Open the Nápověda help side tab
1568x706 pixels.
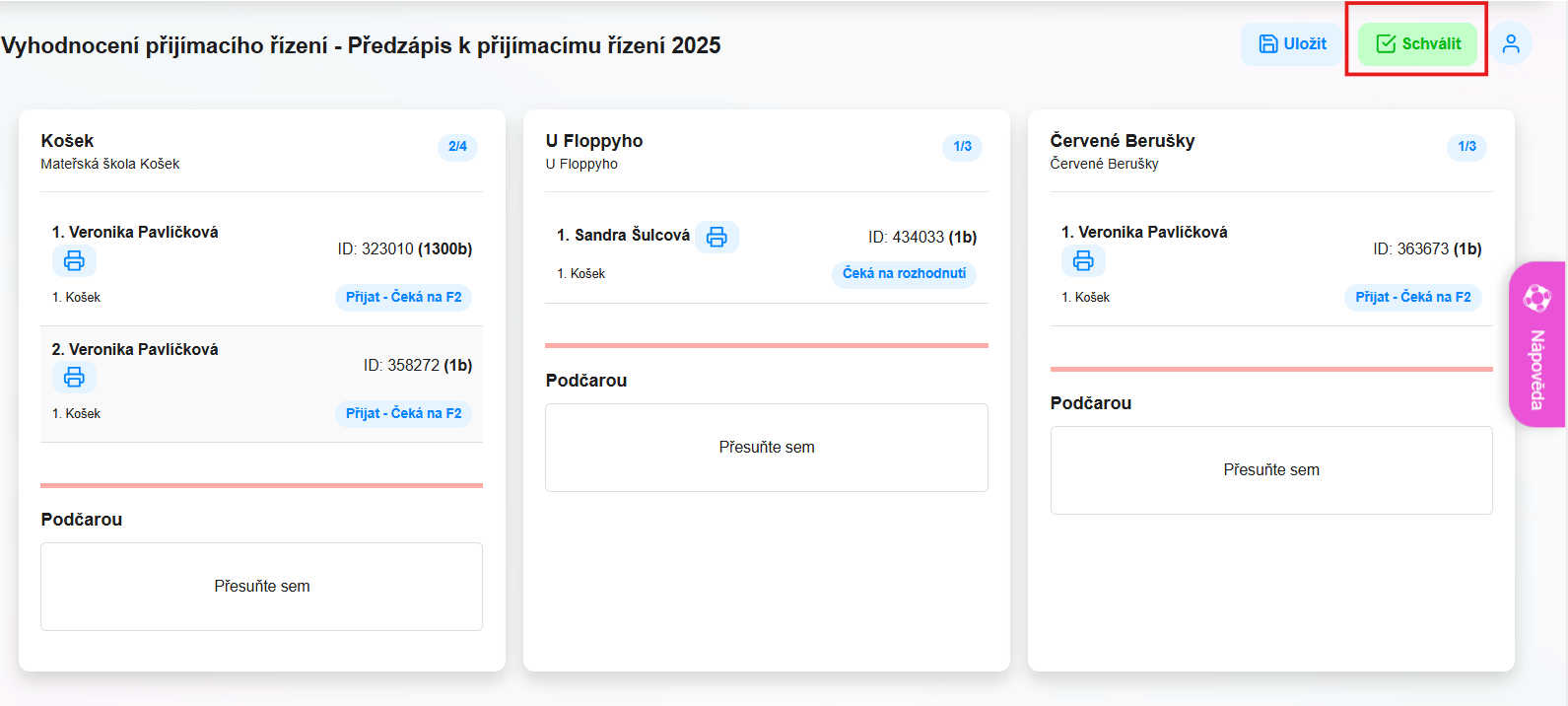click(1536, 344)
